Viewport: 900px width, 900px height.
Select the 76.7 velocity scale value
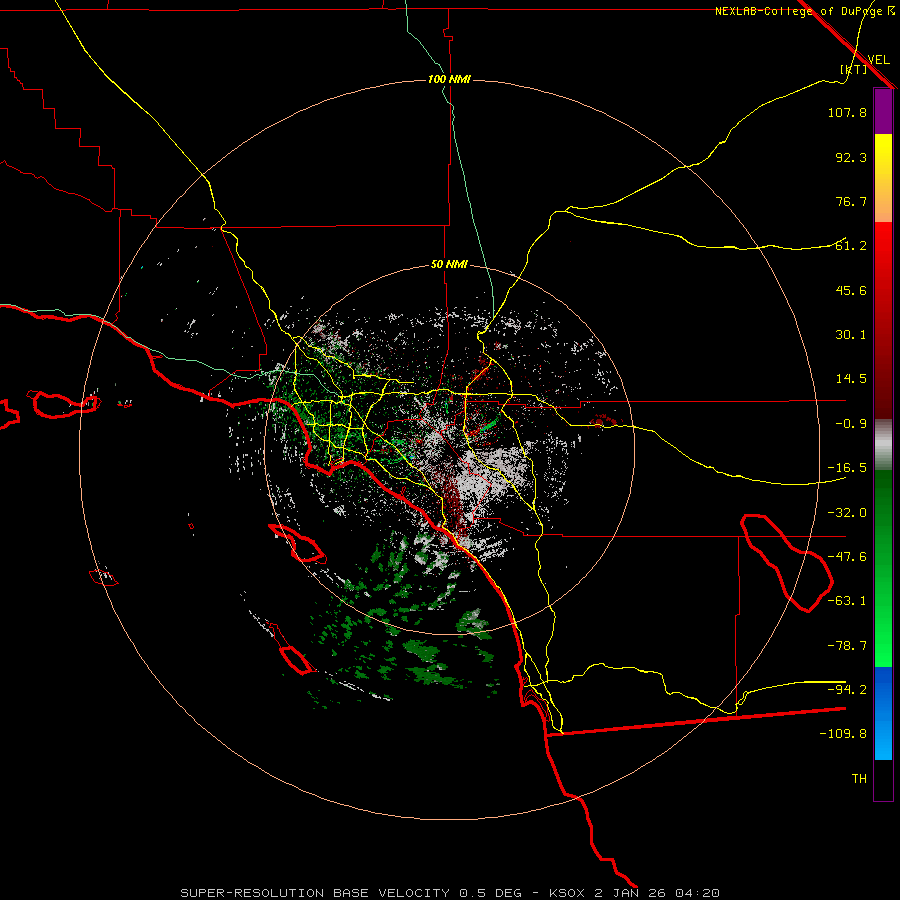851,201
